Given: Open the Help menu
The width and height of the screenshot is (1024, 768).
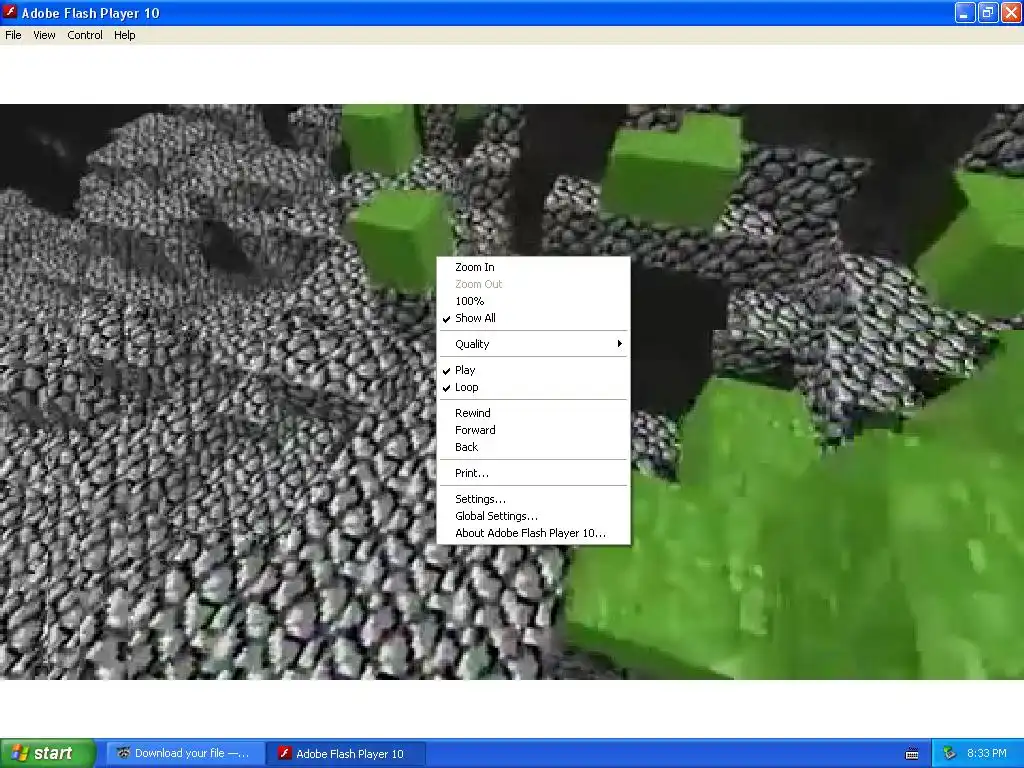Looking at the screenshot, I should pyautogui.click(x=125, y=35).
